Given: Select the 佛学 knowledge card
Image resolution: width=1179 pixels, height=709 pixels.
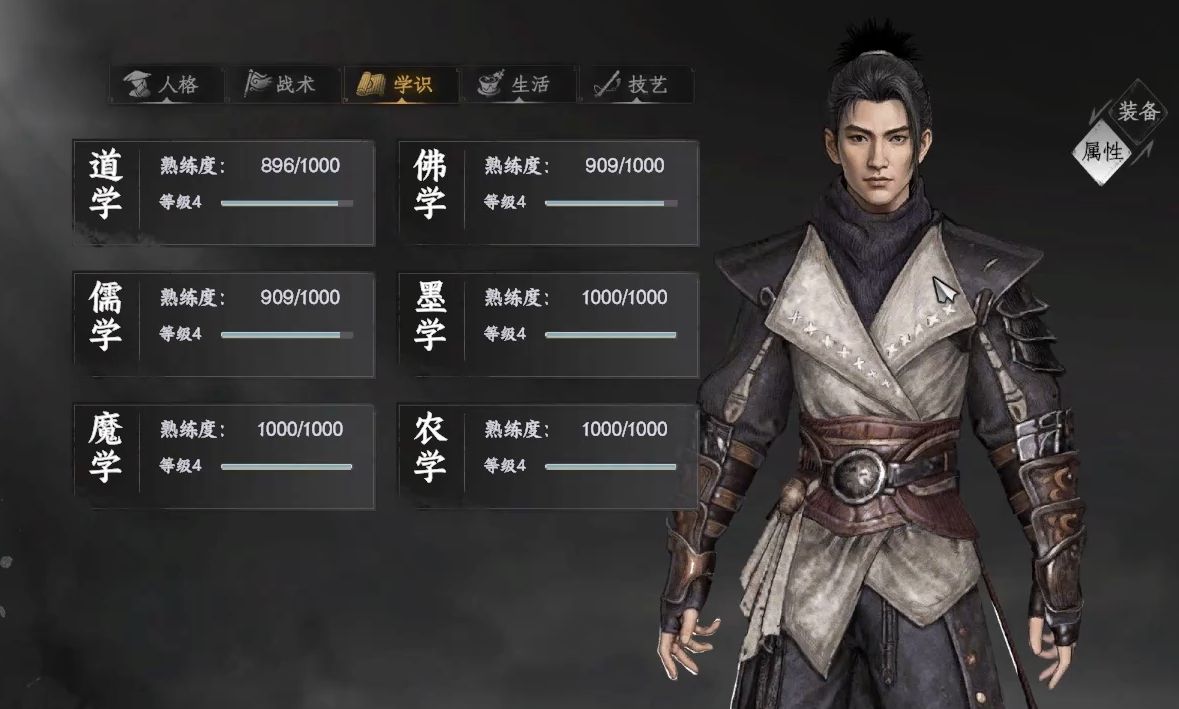Looking at the screenshot, I should 548,192.
